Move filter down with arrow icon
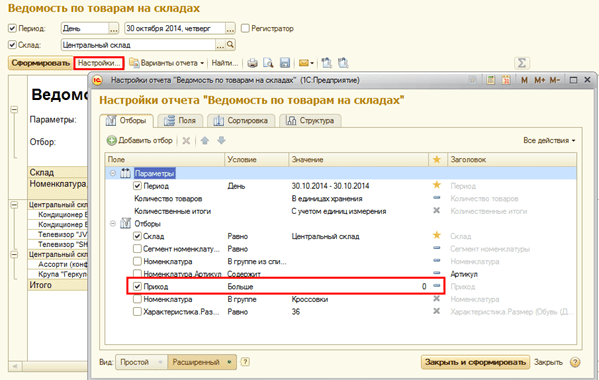 click(221, 141)
